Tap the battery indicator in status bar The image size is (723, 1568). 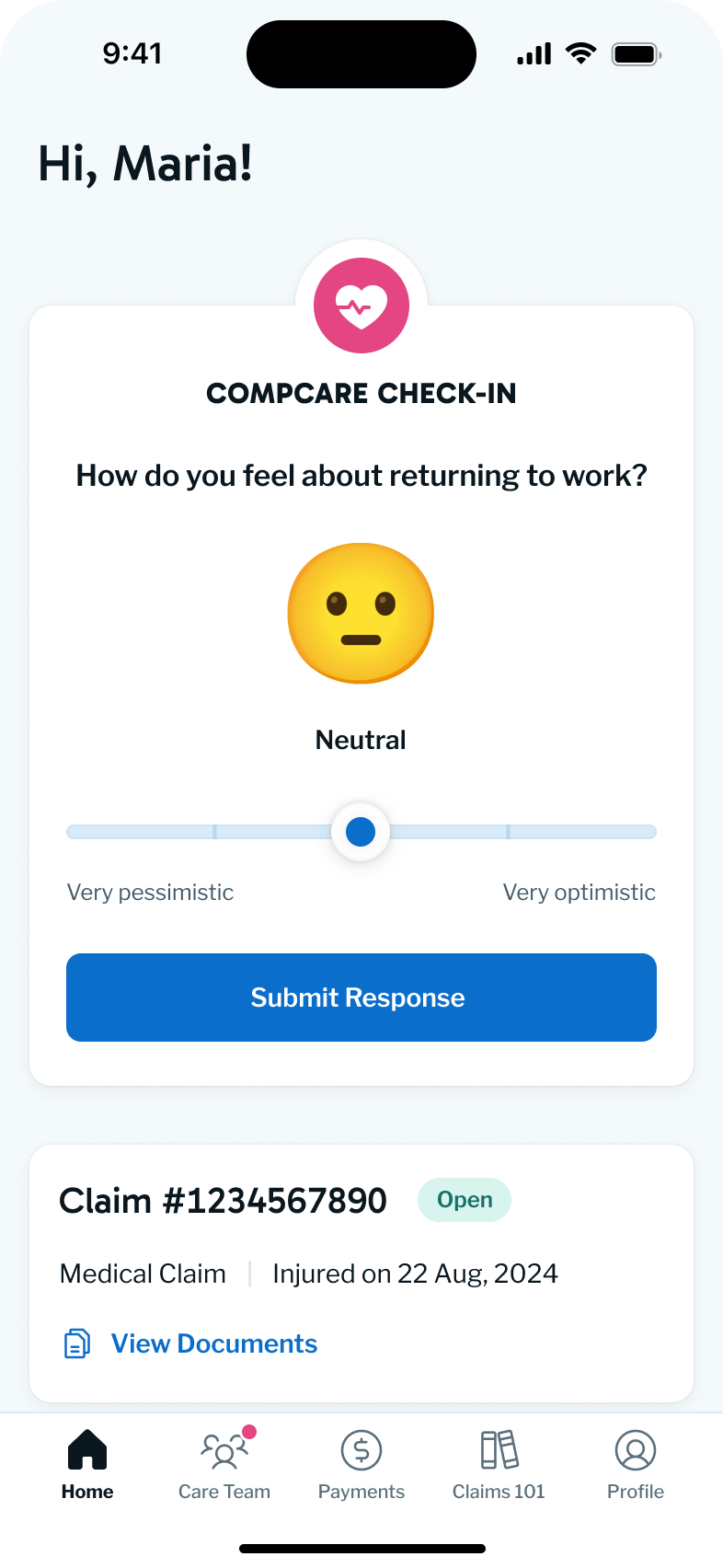pos(636,54)
